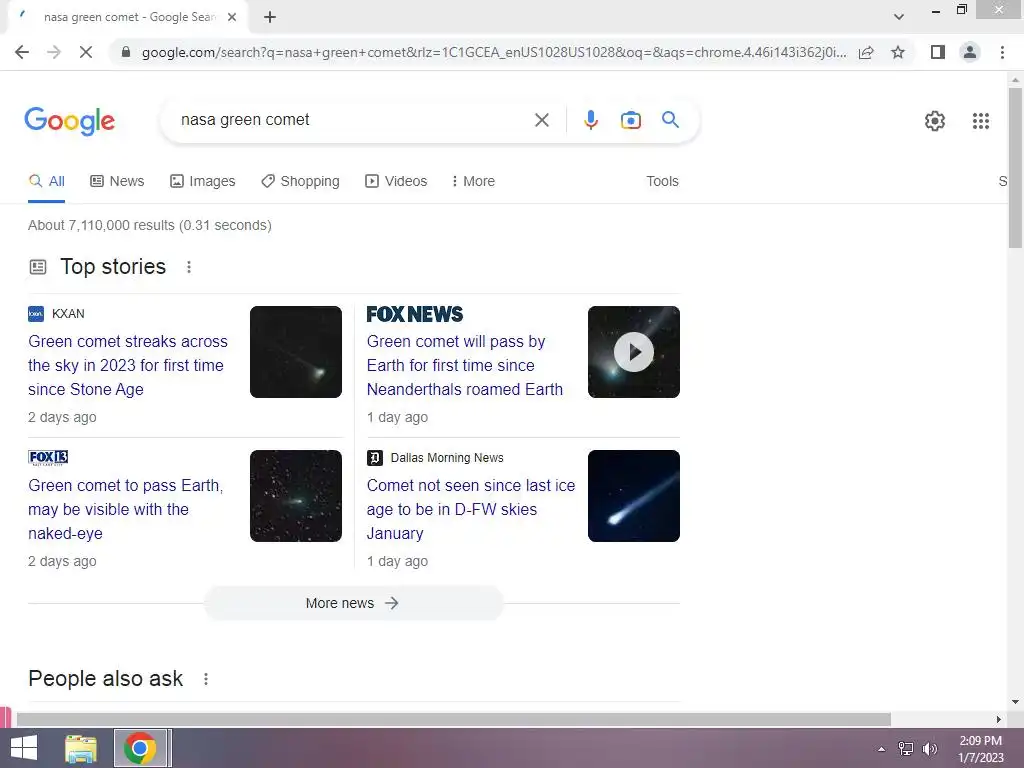The height and width of the screenshot is (768, 1024).
Task: Clear the search box text
Action: pos(541,120)
